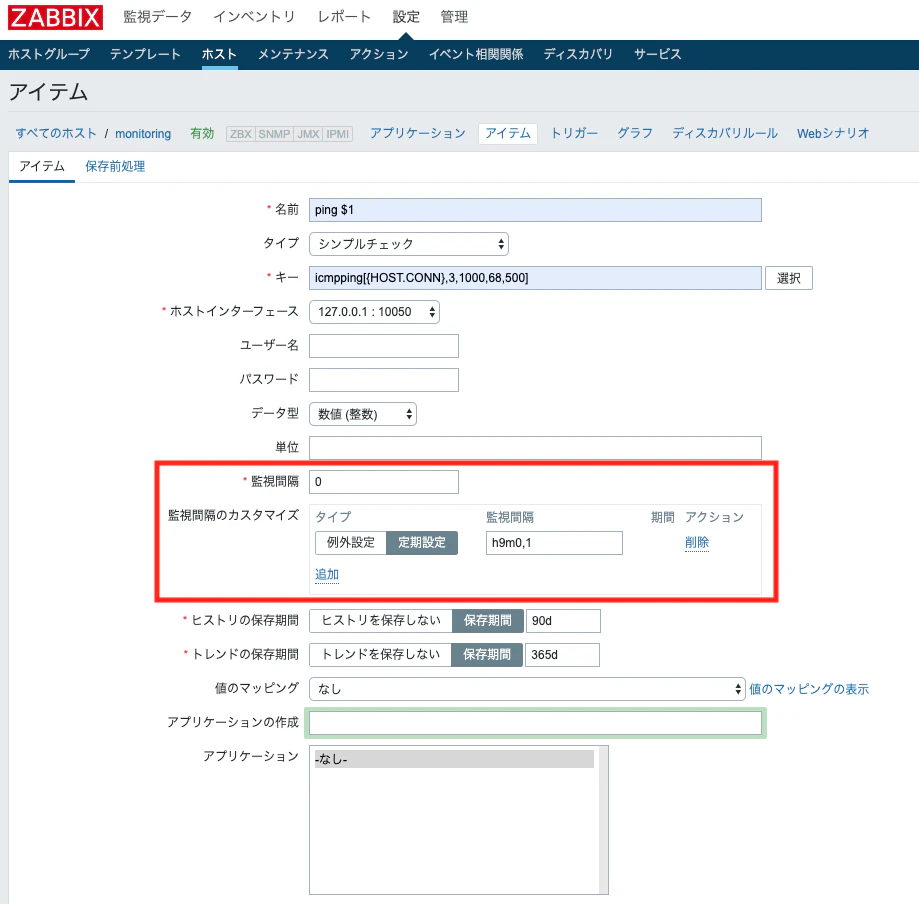Open the アプリケーション host tab
The image size is (919, 904).
418,134
